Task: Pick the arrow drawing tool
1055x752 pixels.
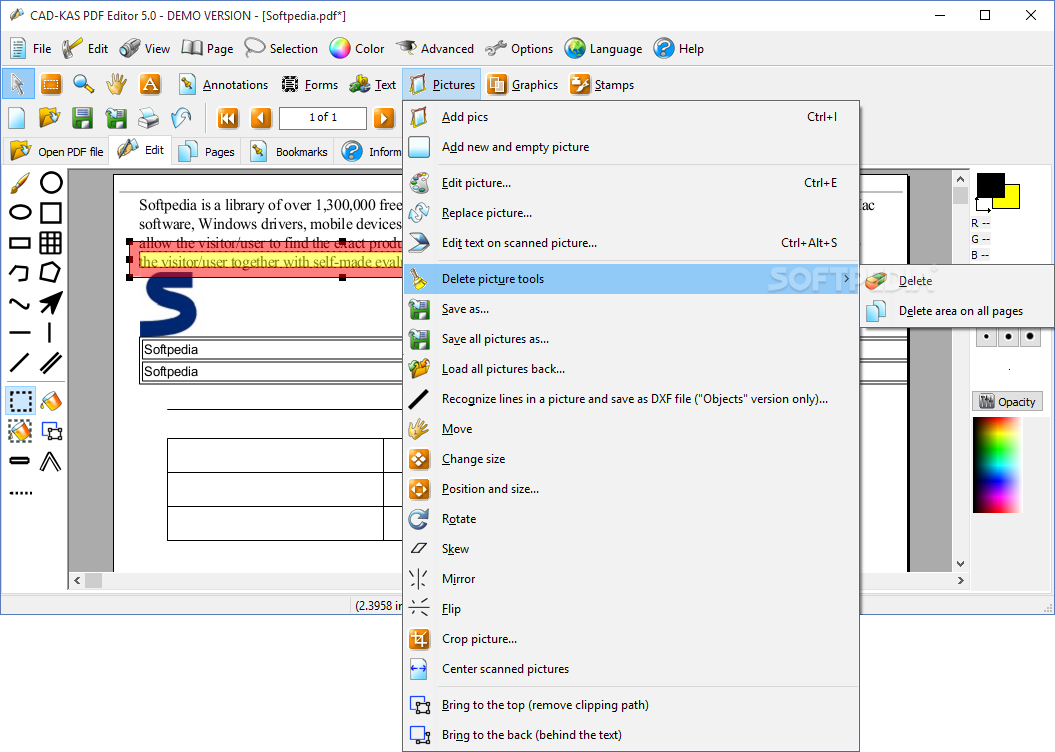Action: pos(51,303)
